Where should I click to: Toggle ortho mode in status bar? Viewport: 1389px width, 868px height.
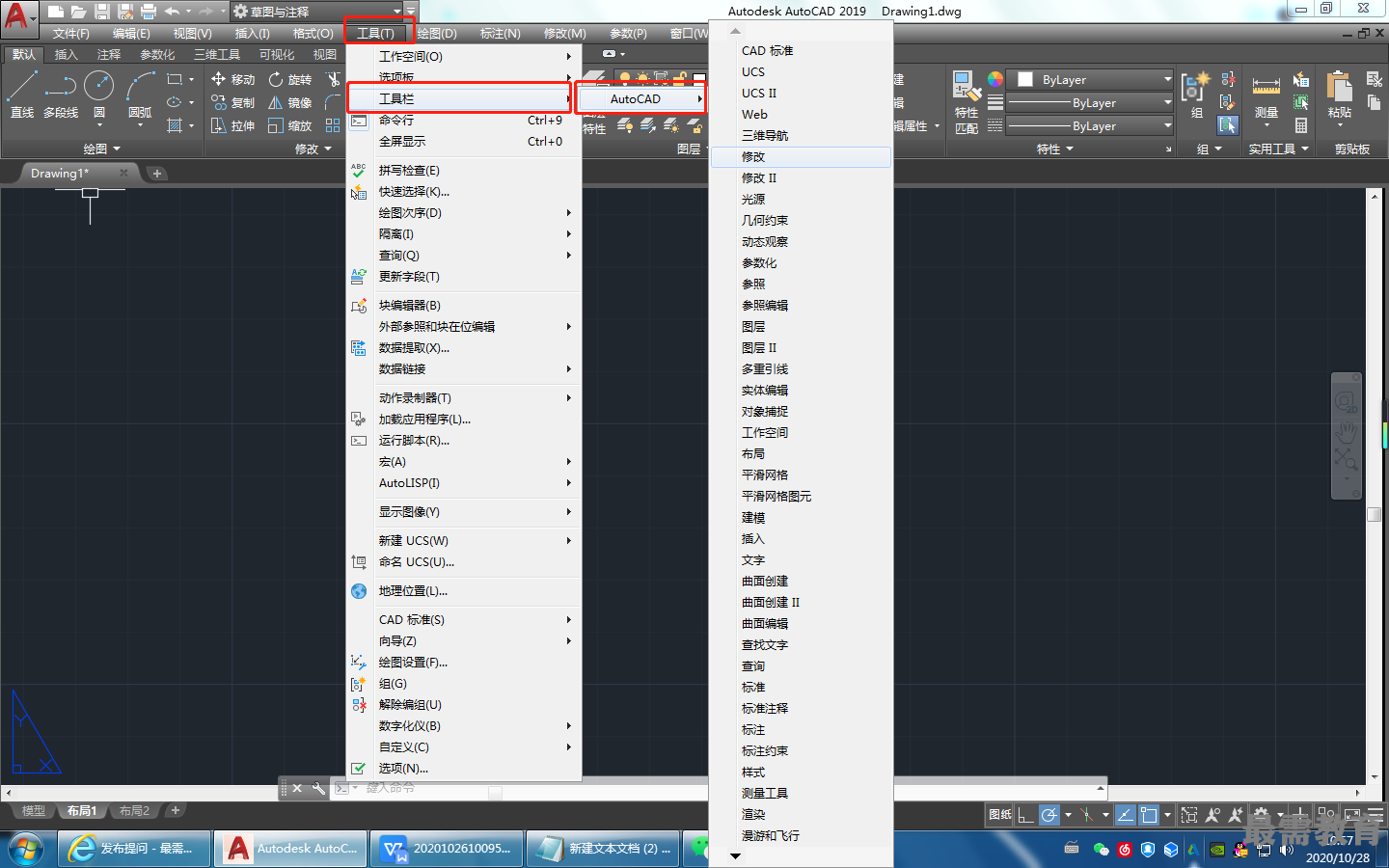pyautogui.click(x=1025, y=815)
